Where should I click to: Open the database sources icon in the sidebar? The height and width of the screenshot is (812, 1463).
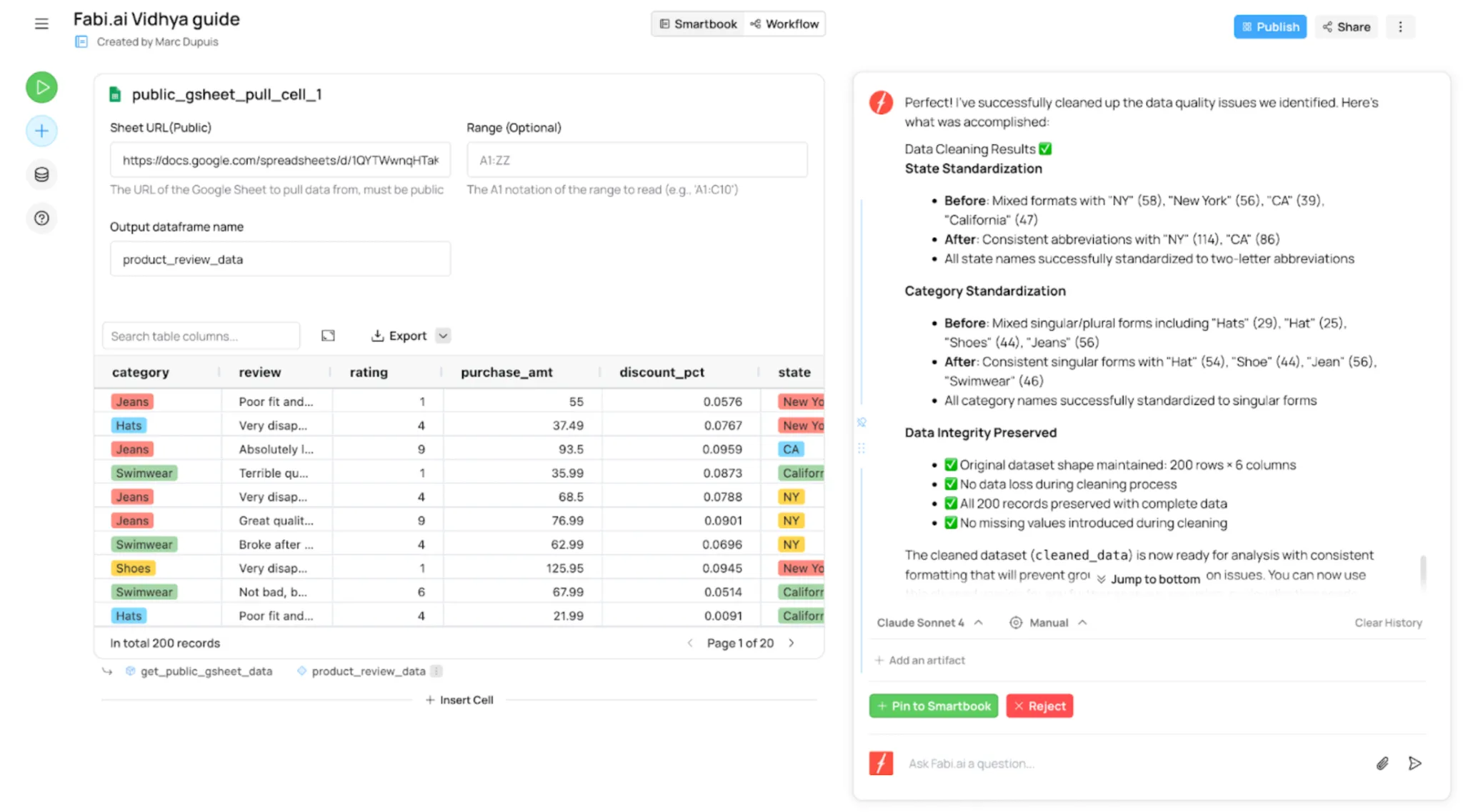pos(41,175)
